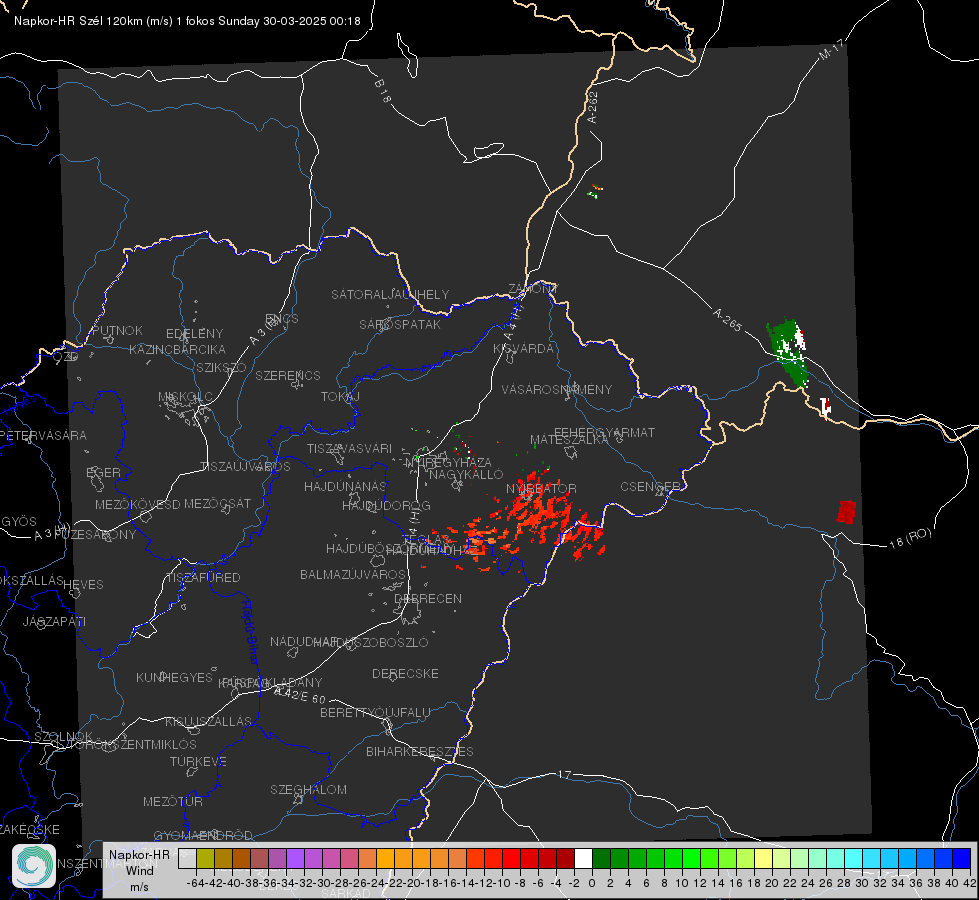Image resolution: width=979 pixels, height=900 pixels.
Task: Click the KUNHEGYES label
Action: coord(175,677)
